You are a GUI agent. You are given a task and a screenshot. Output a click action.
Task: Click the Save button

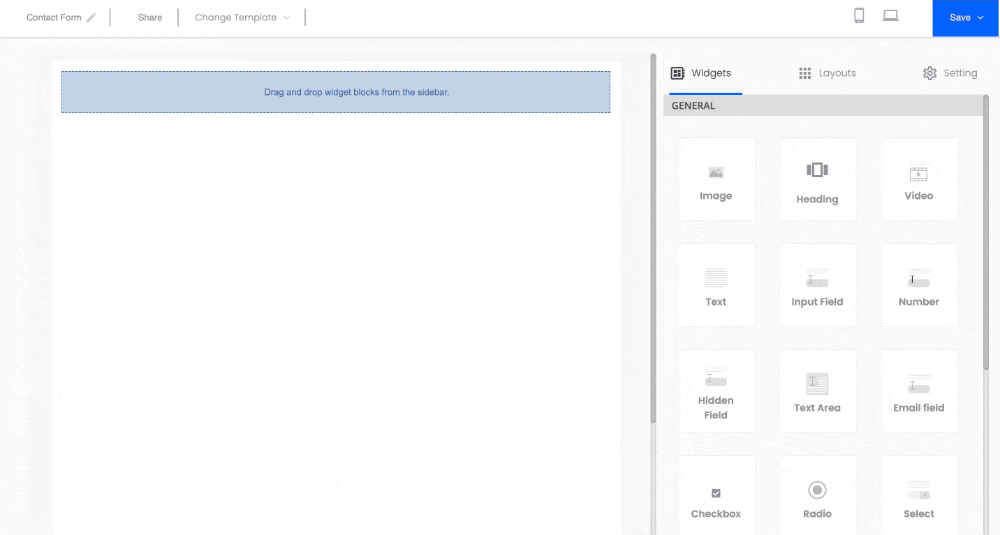[x=966, y=18]
